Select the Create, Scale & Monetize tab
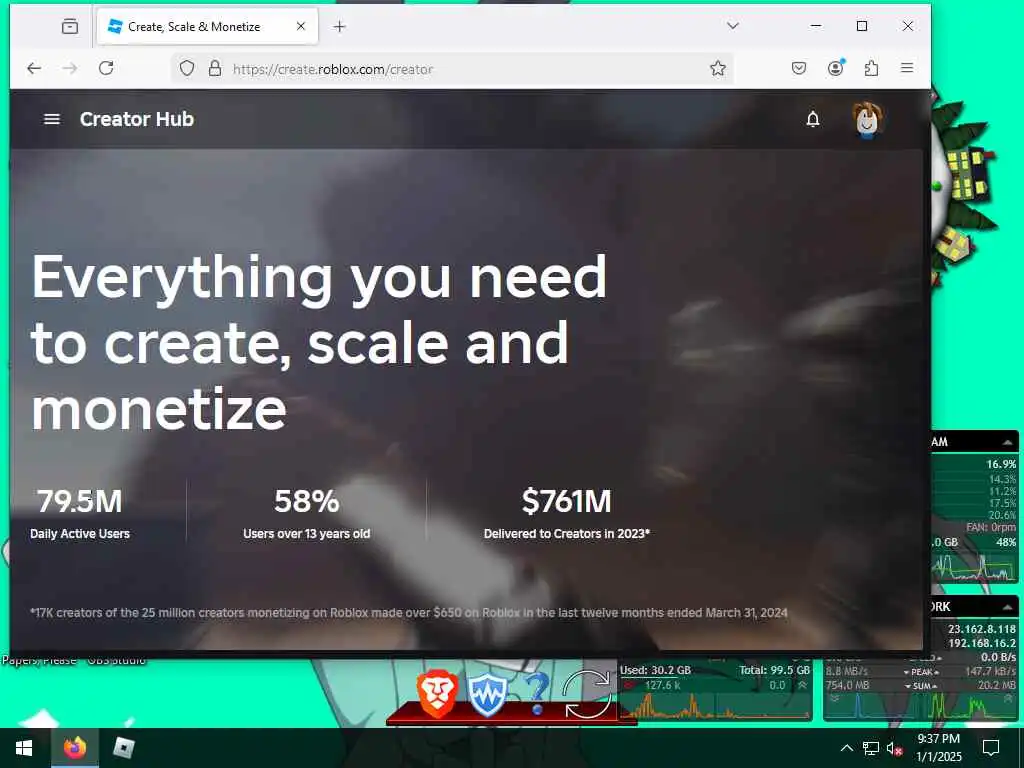Screen dimensions: 1024x768 click(x=207, y=27)
